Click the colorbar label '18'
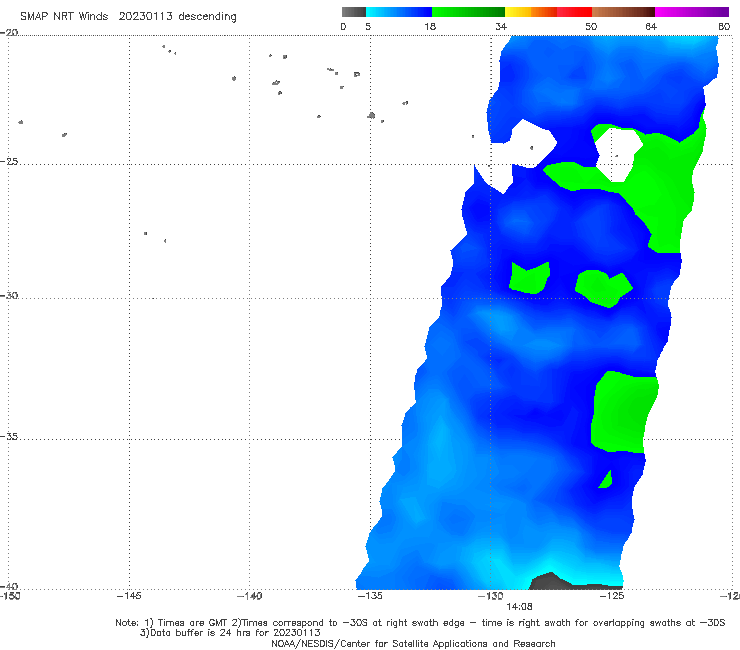Viewport: 740px width, 650px height. point(430,26)
